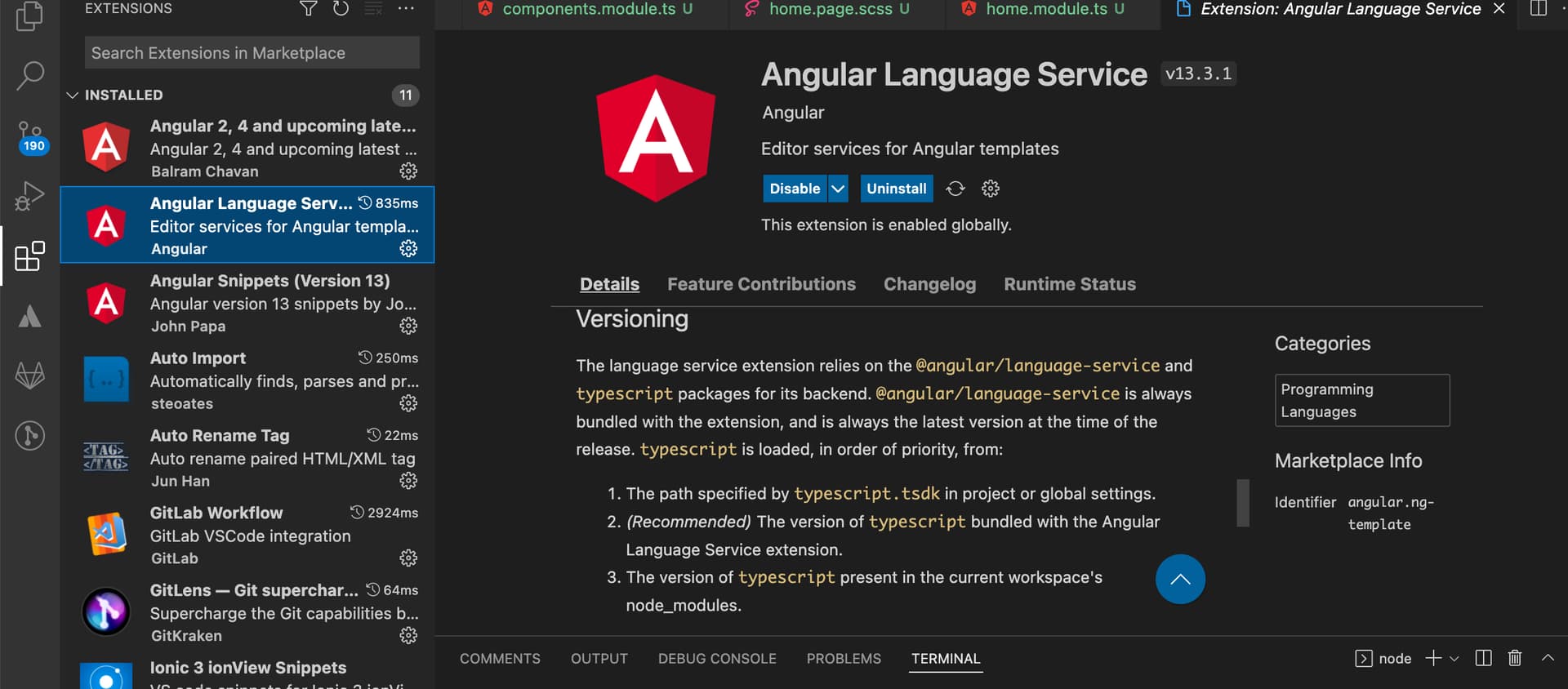This screenshot has height=689, width=1568.
Task: Open gear menu for Auto Rename Tag
Action: 408,481
